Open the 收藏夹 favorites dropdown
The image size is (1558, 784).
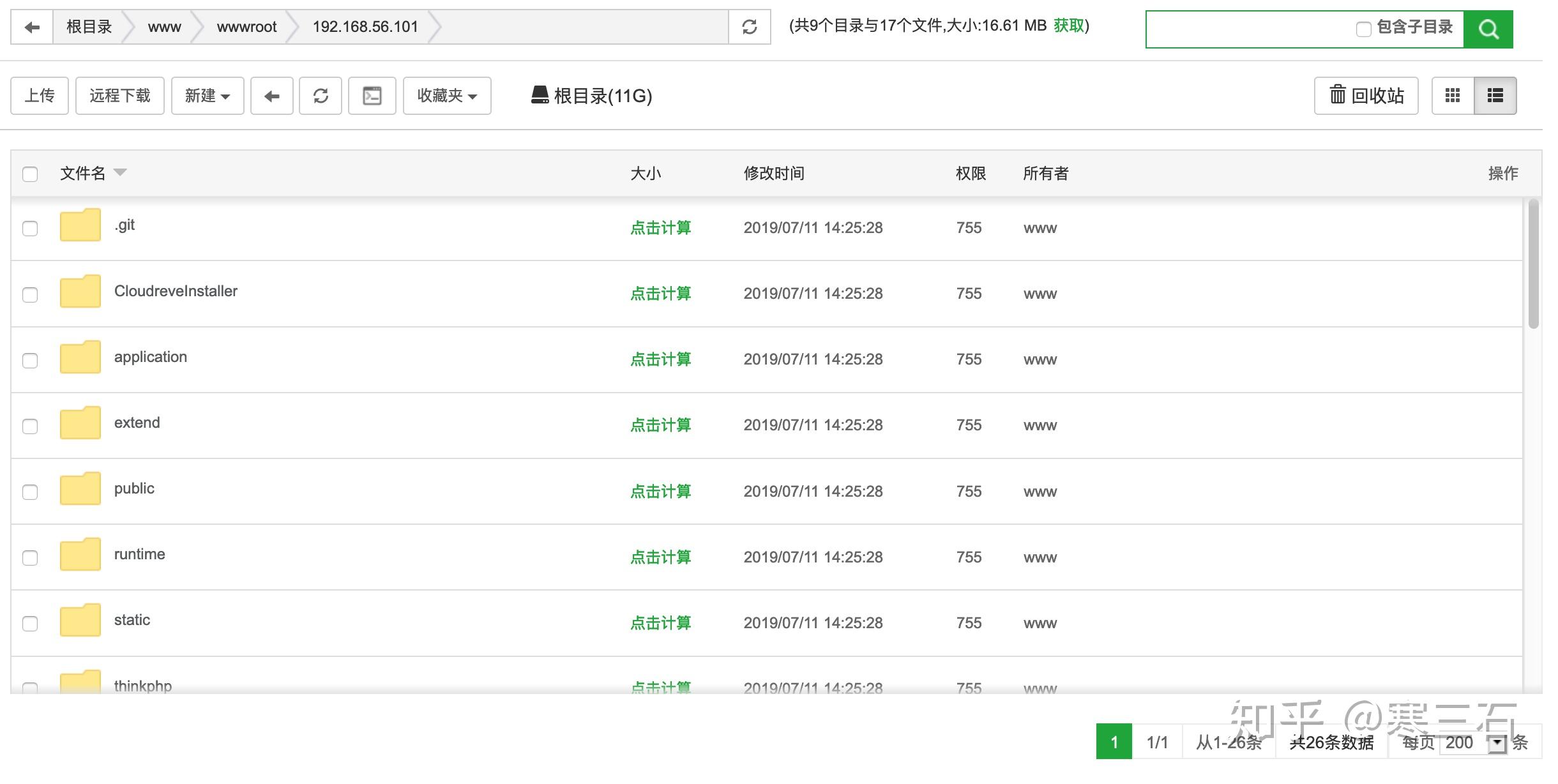coord(446,95)
